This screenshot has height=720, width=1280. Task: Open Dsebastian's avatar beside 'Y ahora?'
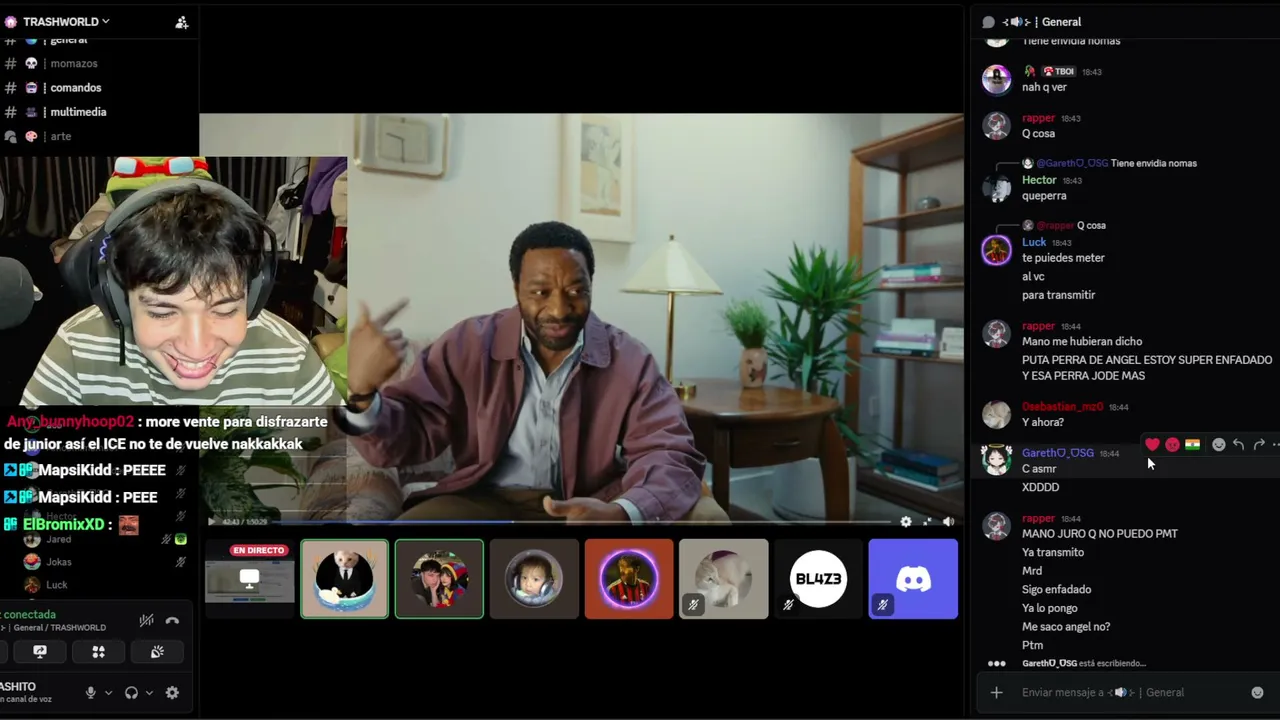coord(996,414)
